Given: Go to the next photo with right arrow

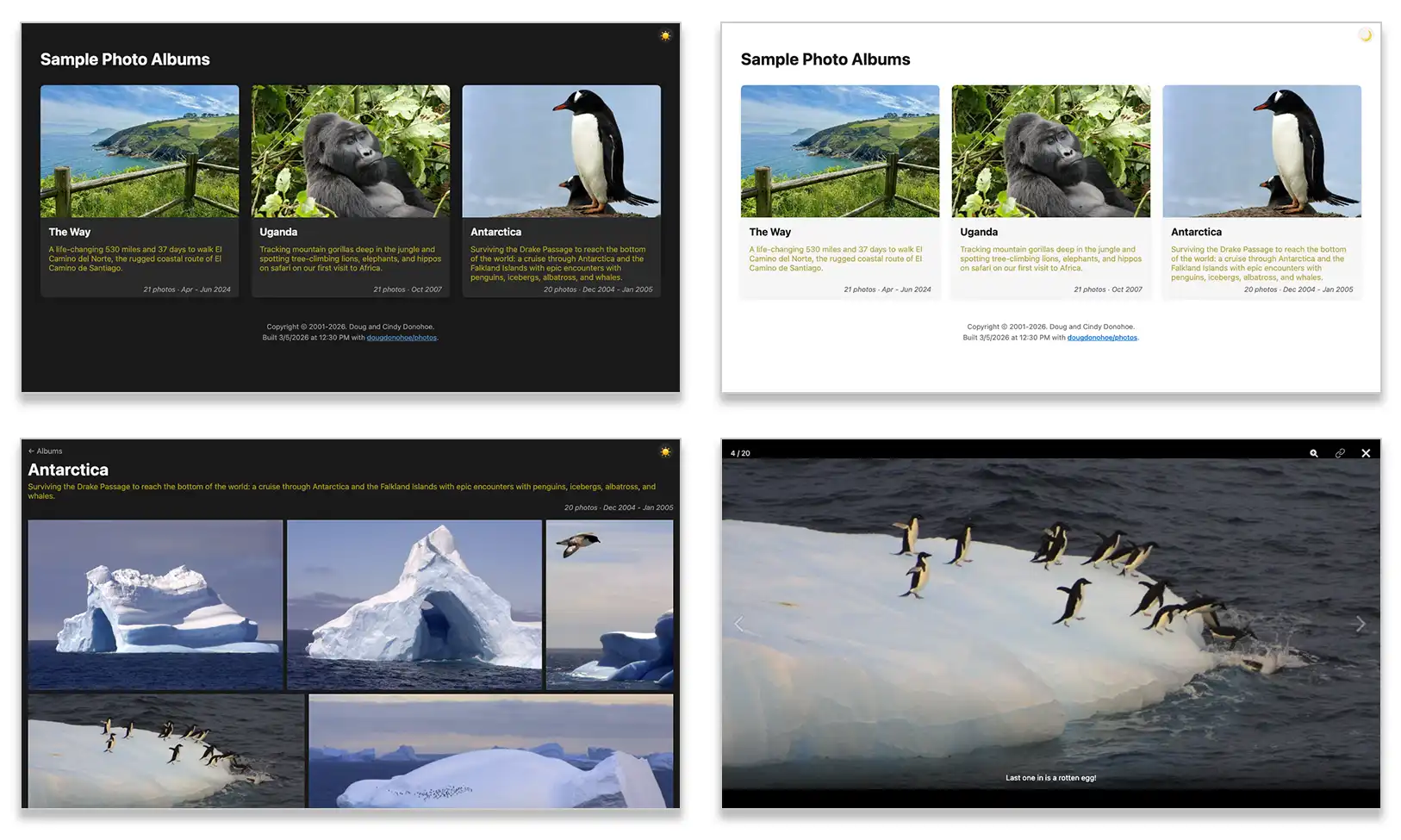Looking at the screenshot, I should [x=1360, y=624].
